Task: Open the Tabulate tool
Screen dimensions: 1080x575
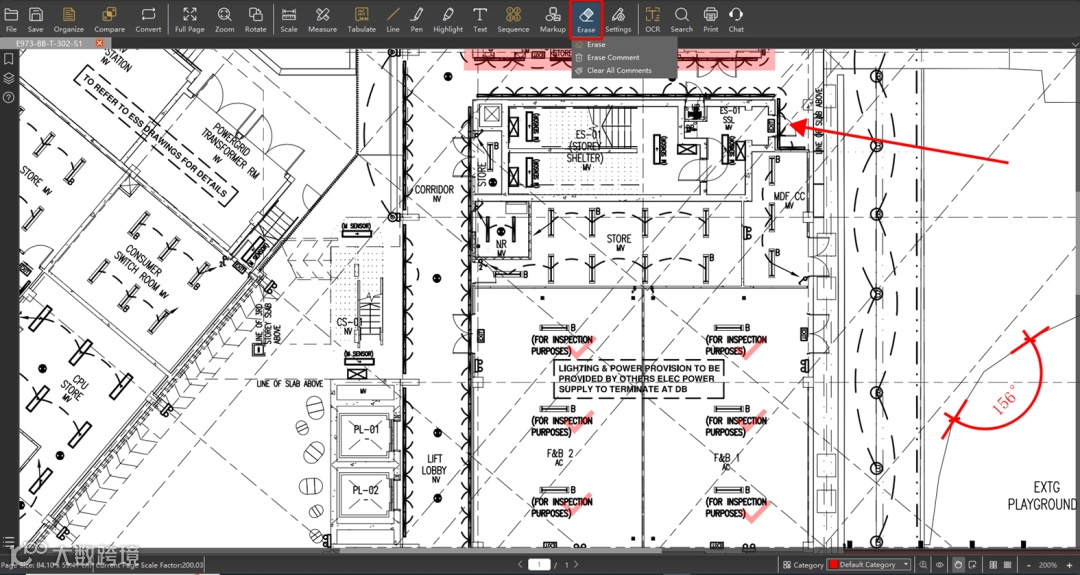Action: pyautogui.click(x=362, y=19)
